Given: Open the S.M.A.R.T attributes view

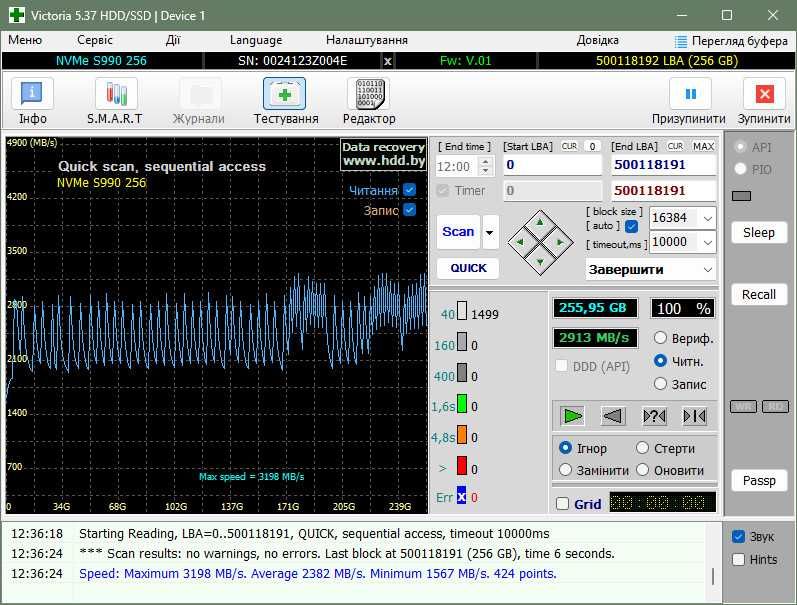Looking at the screenshot, I should 115,101.
